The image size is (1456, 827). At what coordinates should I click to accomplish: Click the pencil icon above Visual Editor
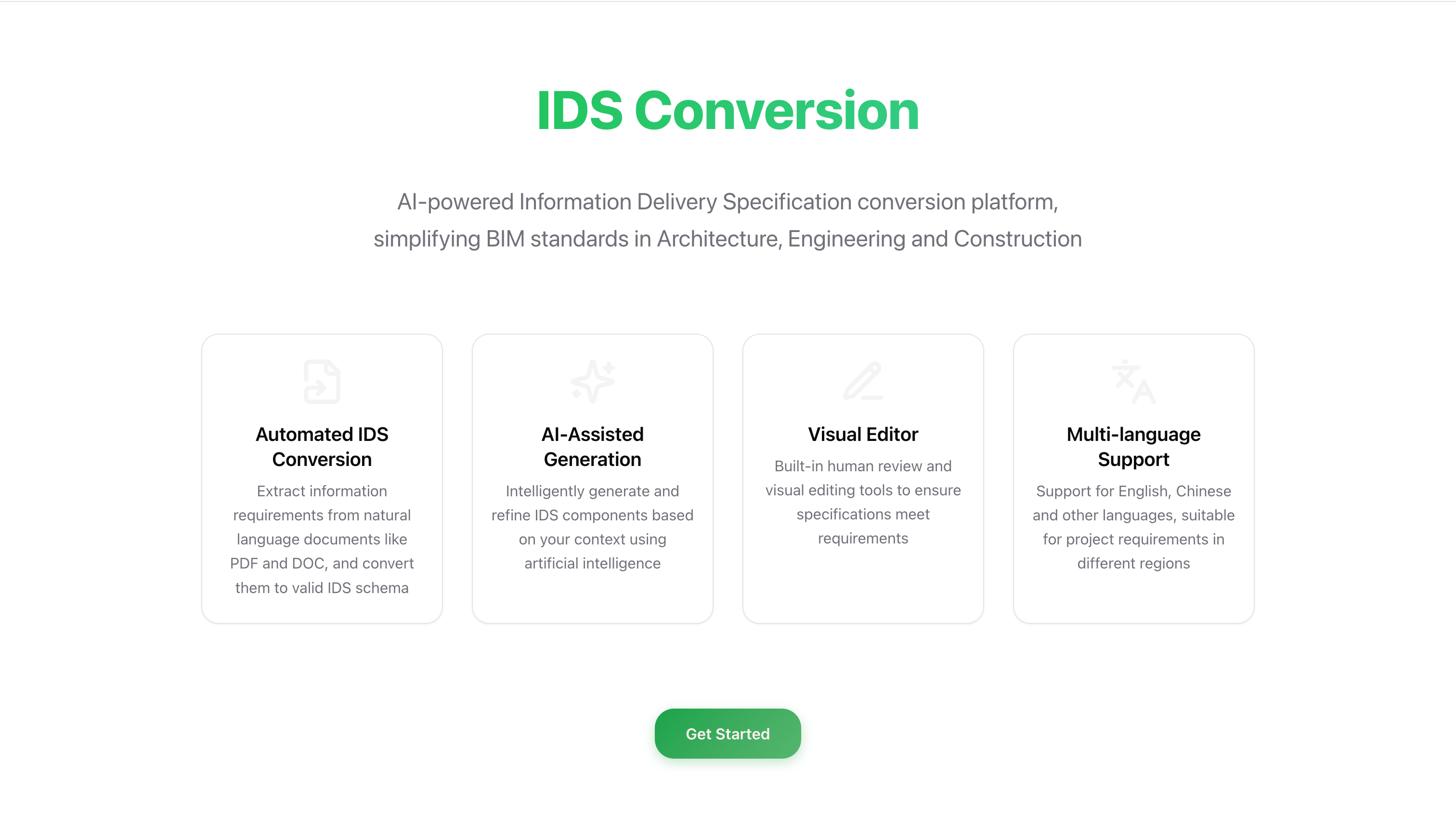pyautogui.click(x=862, y=381)
